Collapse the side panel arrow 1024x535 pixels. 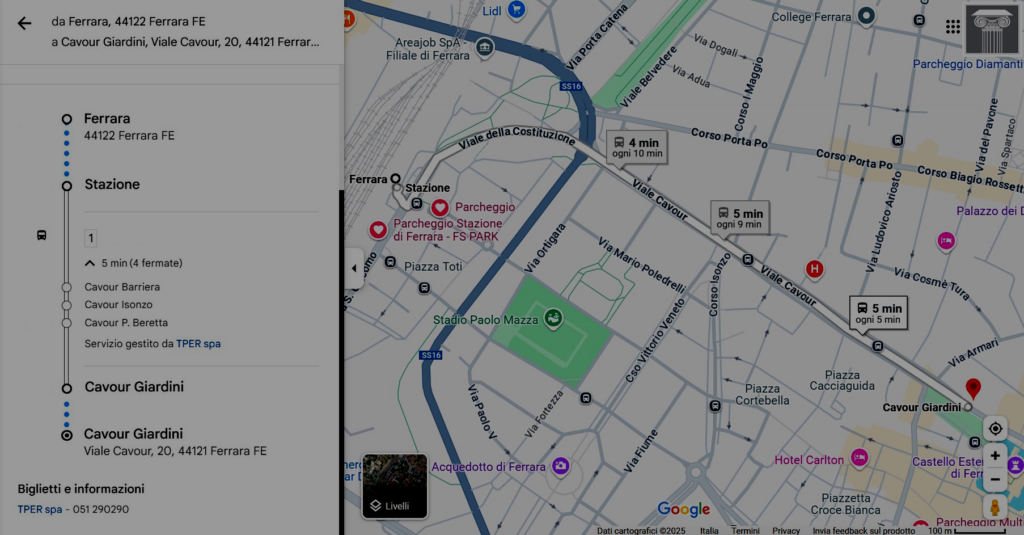tap(354, 268)
